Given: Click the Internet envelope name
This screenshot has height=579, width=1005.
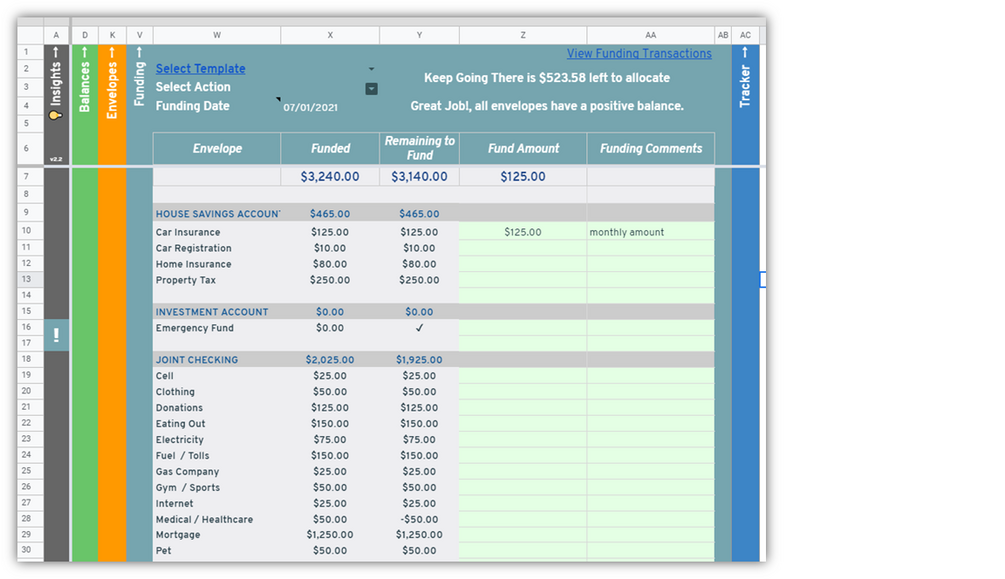Looking at the screenshot, I should [x=174, y=503].
